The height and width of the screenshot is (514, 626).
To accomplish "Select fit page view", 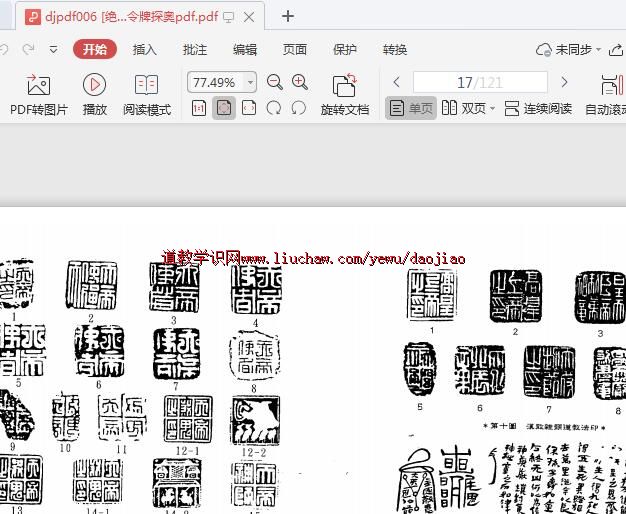I will 224,108.
